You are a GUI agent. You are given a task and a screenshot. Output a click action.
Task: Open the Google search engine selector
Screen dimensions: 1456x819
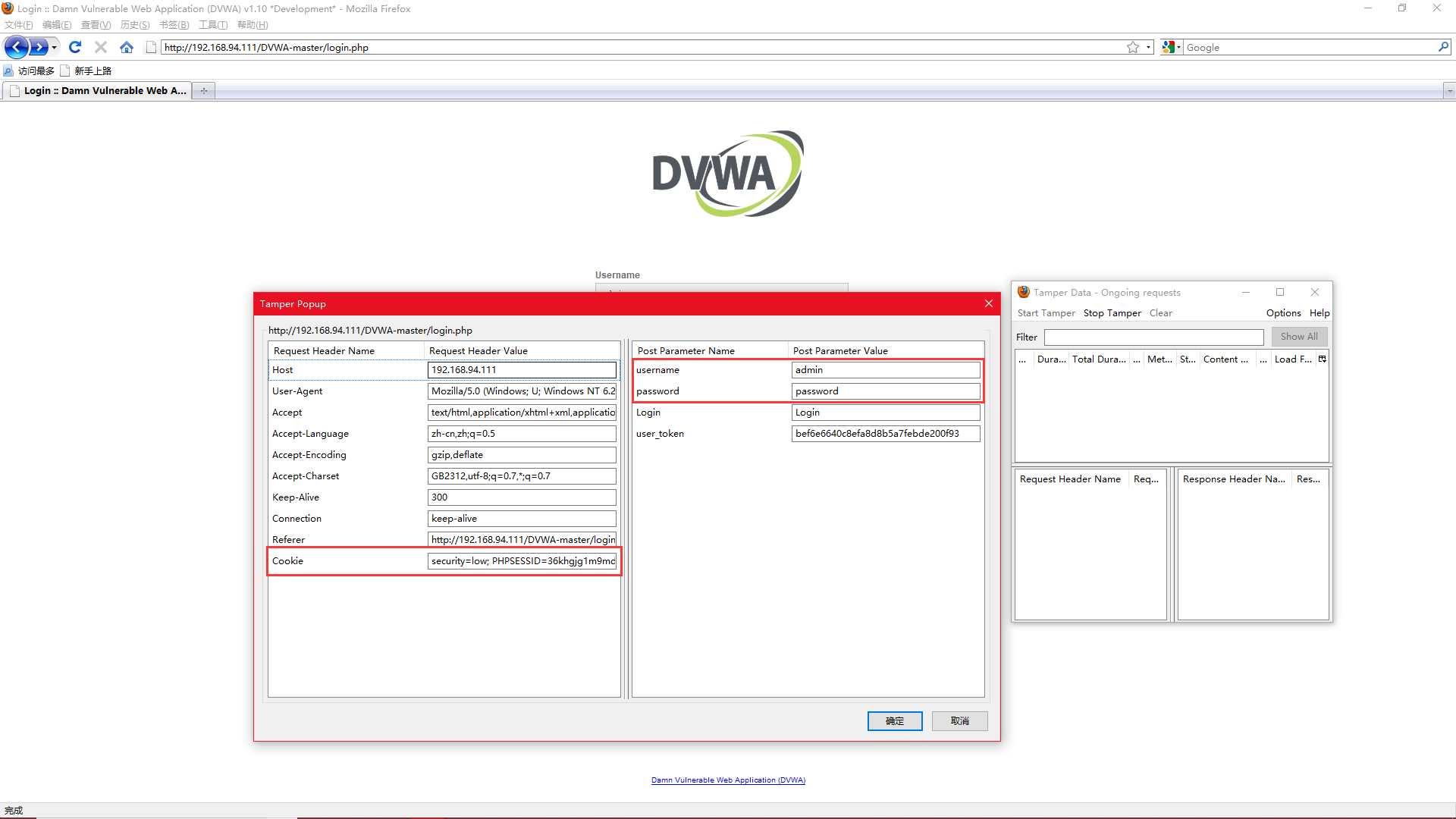click(x=1171, y=47)
